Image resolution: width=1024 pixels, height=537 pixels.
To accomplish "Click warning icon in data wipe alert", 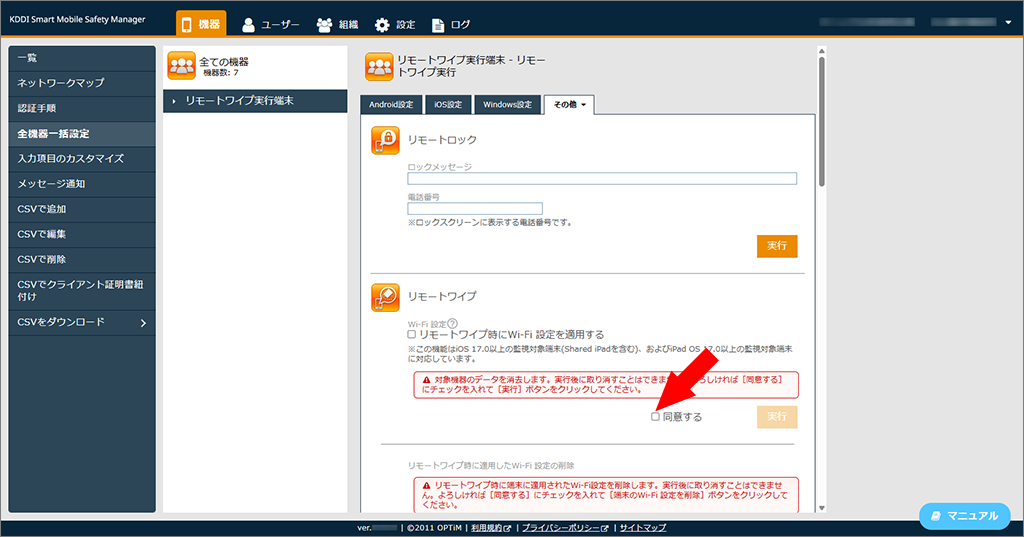I will point(426,380).
